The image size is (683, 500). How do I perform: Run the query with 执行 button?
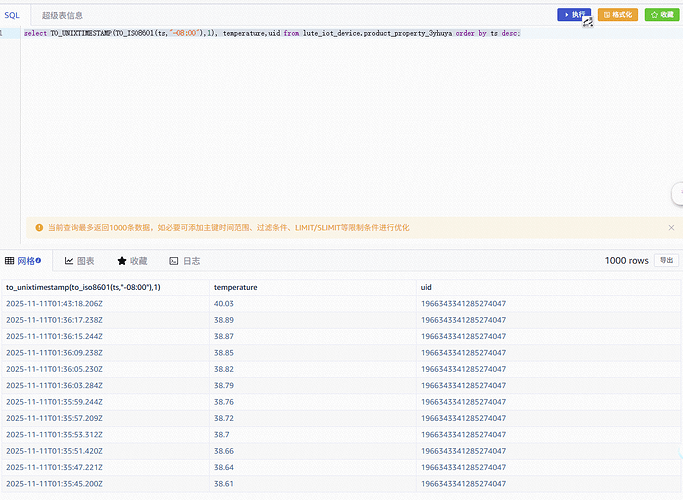[x=574, y=15]
